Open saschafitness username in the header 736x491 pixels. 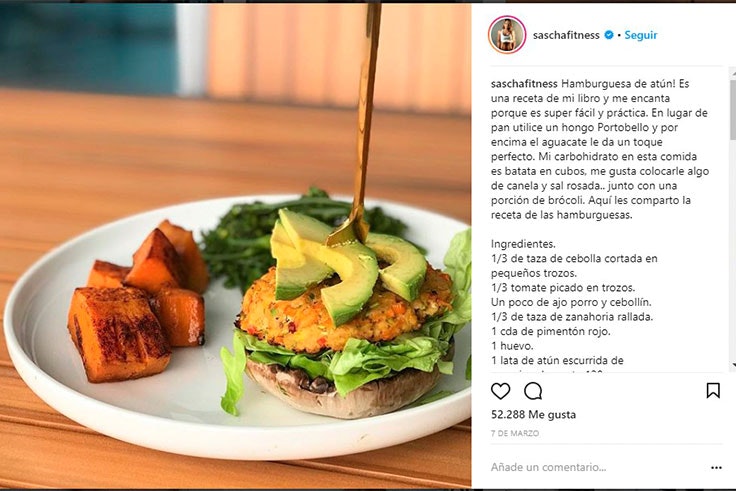click(566, 35)
